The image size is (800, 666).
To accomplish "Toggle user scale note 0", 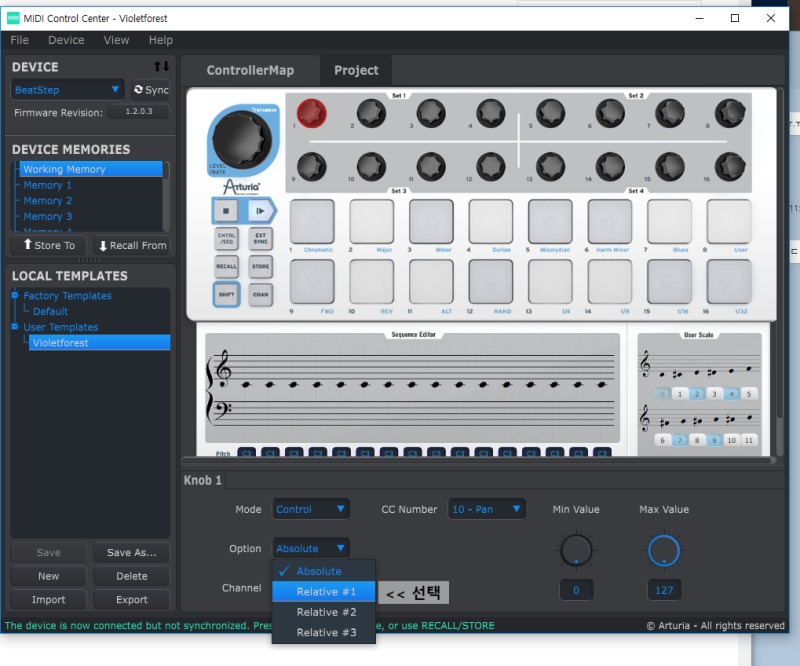I will tap(662, 394).
